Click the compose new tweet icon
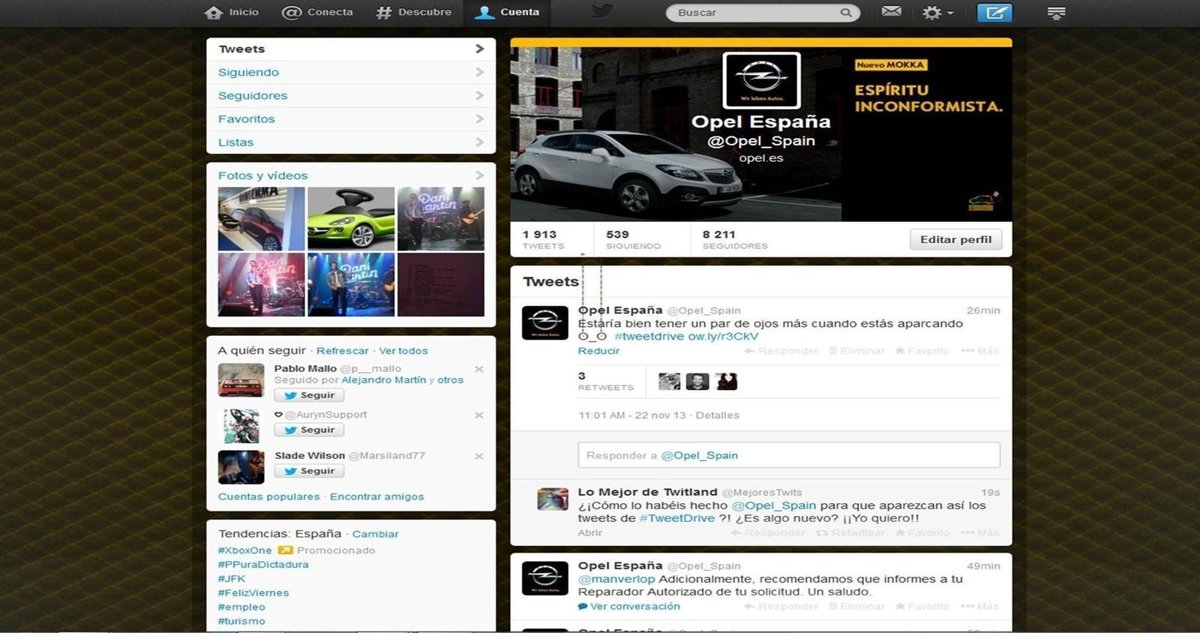This screenshot has height=633, width=1200. 994,13
